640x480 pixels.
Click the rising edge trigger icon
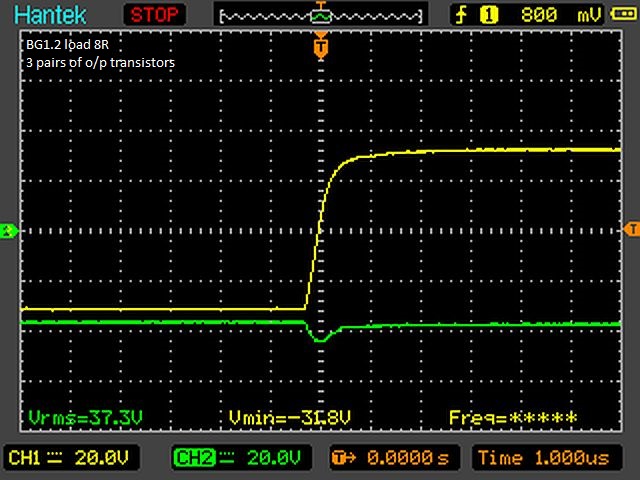pyautogui.click(x=461, y=15)
